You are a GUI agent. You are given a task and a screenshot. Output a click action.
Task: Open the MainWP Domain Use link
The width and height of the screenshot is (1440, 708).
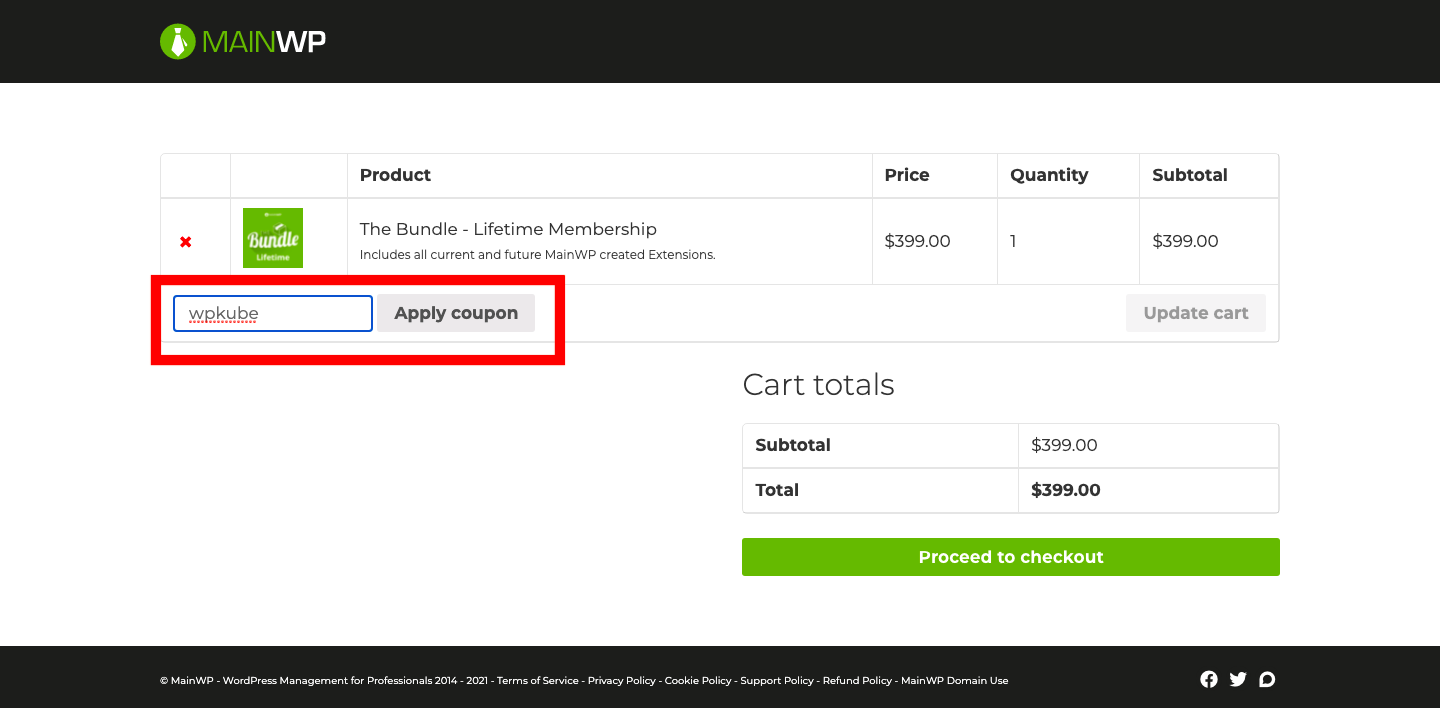tap(955, 681)
